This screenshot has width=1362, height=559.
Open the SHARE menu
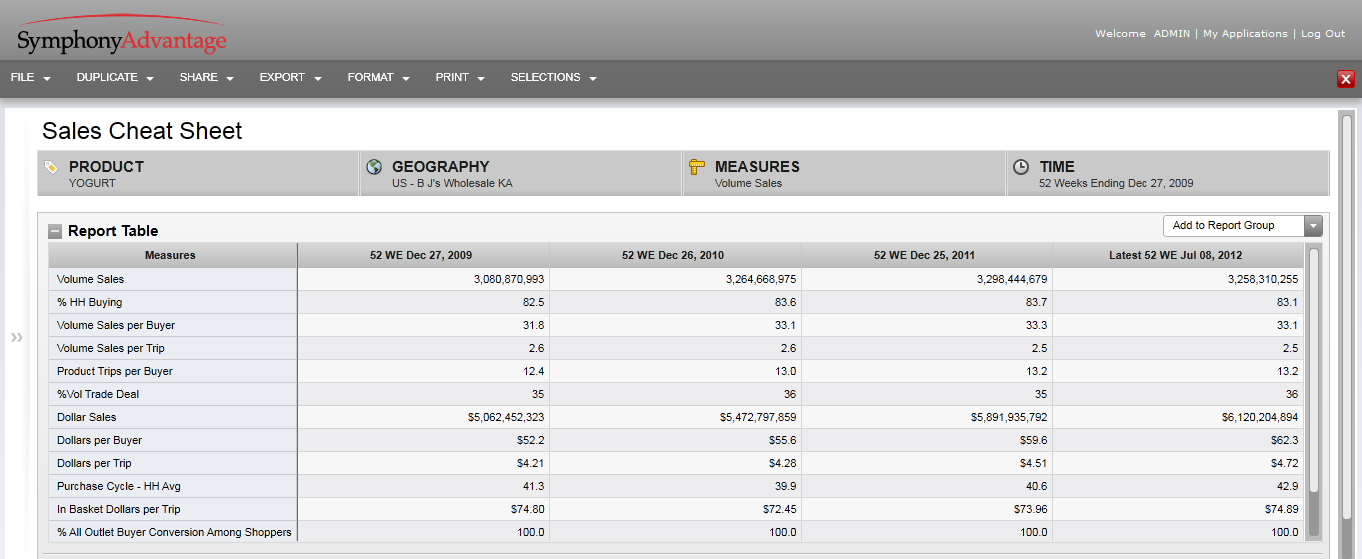206,78
